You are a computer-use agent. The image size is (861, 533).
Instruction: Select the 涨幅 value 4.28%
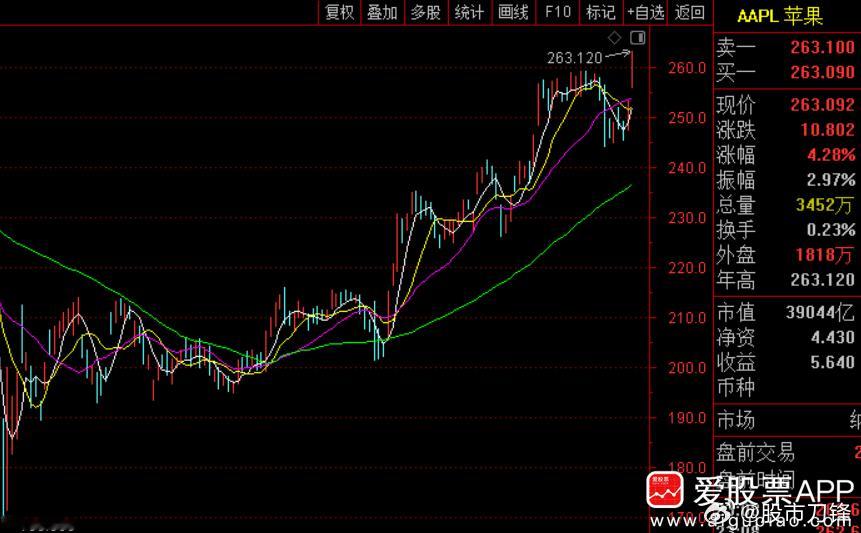(831, 154)
